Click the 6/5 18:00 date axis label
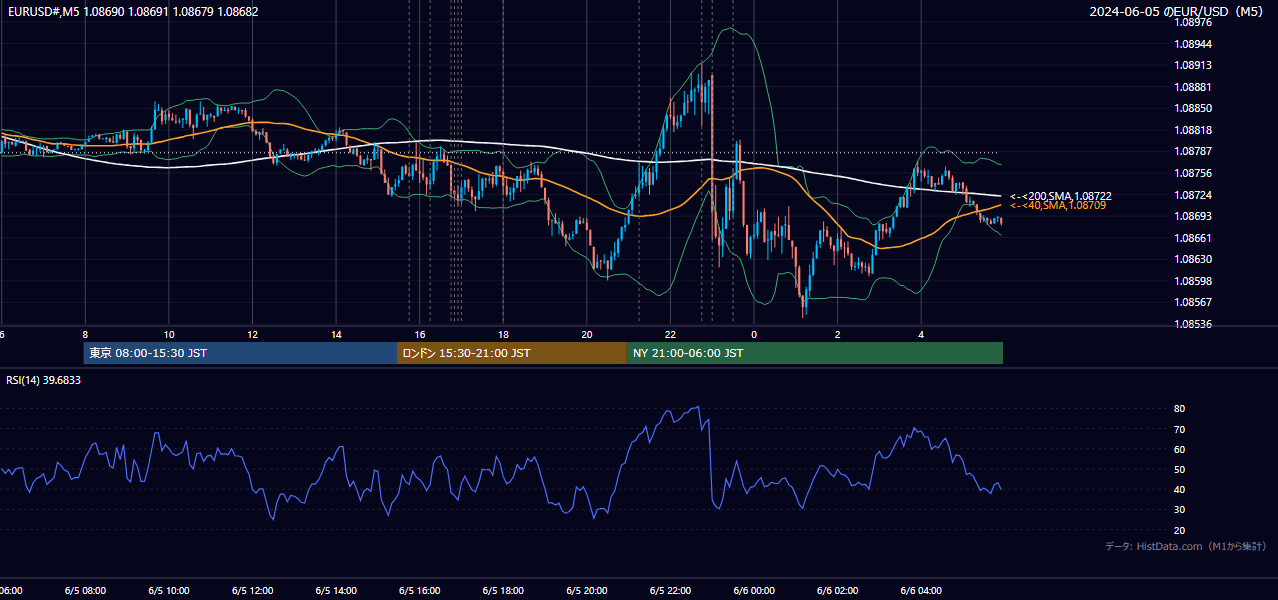Viewport: 1278px width, 600px height. (503, 591)
